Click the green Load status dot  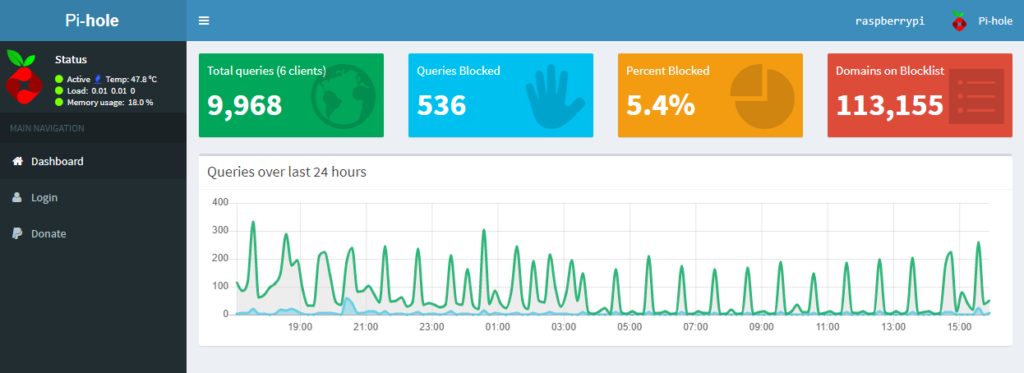pos(59,90)
